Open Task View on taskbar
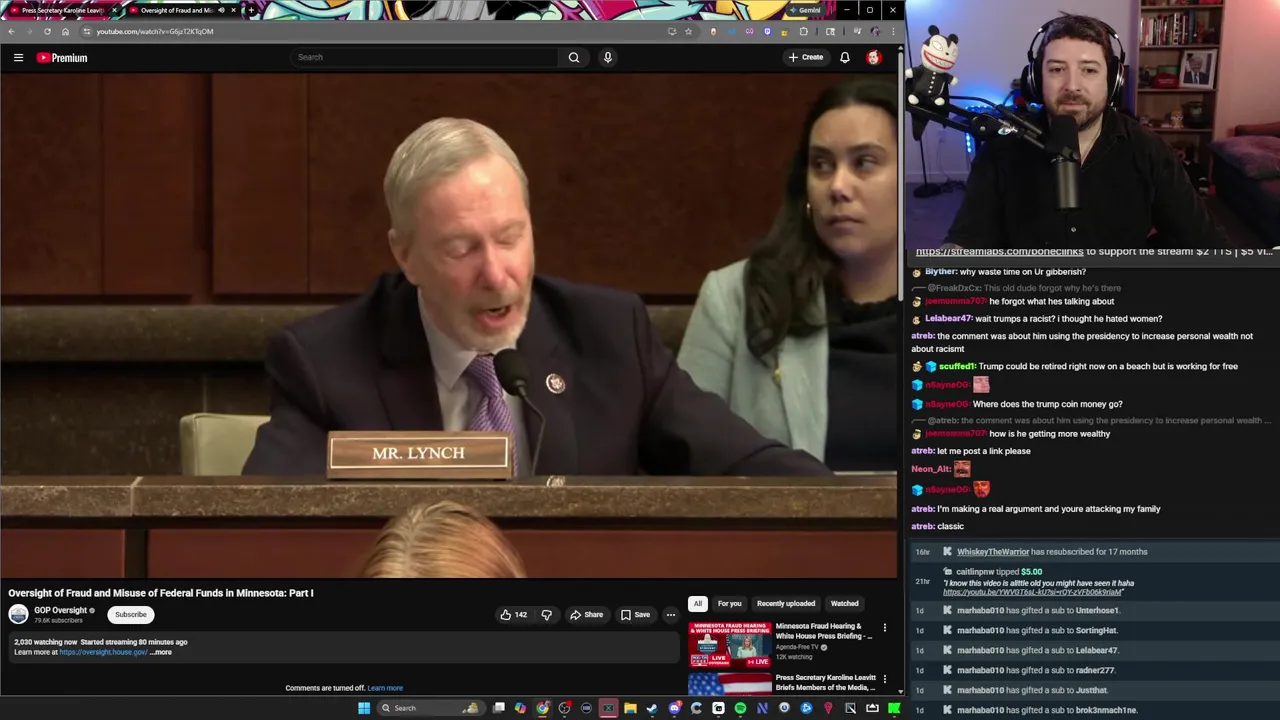The height and width of the screenshot is (720, 1280). (499, 708)
